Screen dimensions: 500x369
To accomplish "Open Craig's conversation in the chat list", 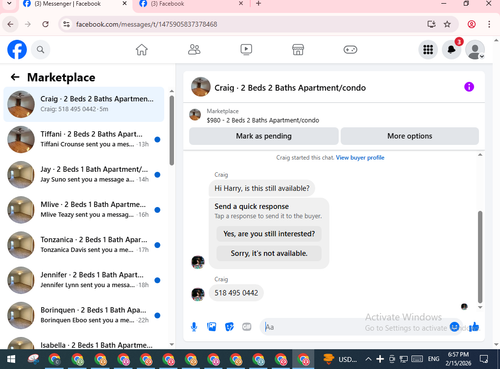I will coord(84,104).
